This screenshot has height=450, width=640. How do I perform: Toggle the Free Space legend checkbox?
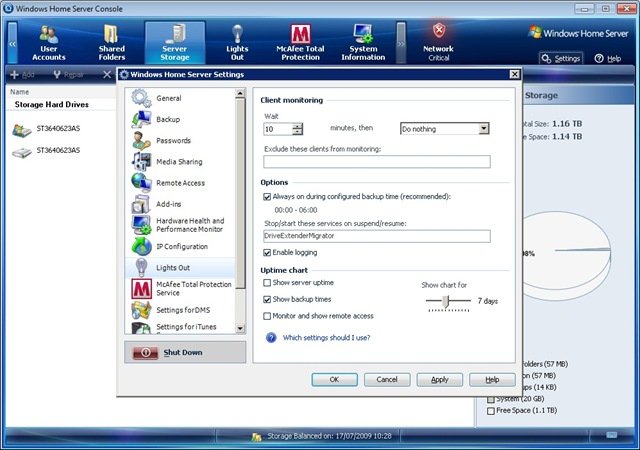(x=491, y=411)
